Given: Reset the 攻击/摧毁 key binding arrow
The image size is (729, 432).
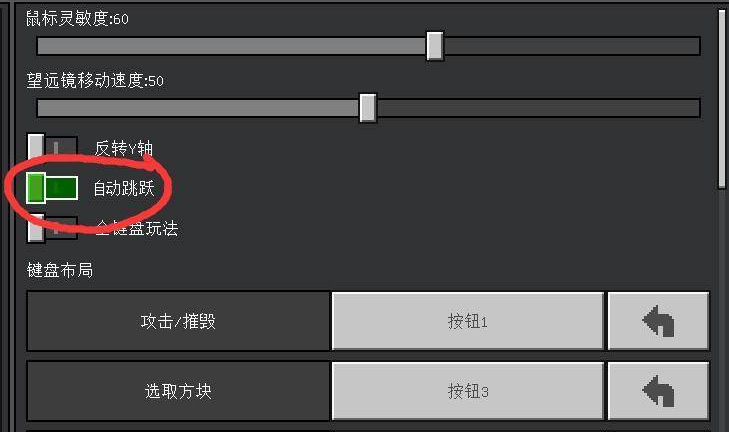Looking at the screenshot, I should [658, 321].
